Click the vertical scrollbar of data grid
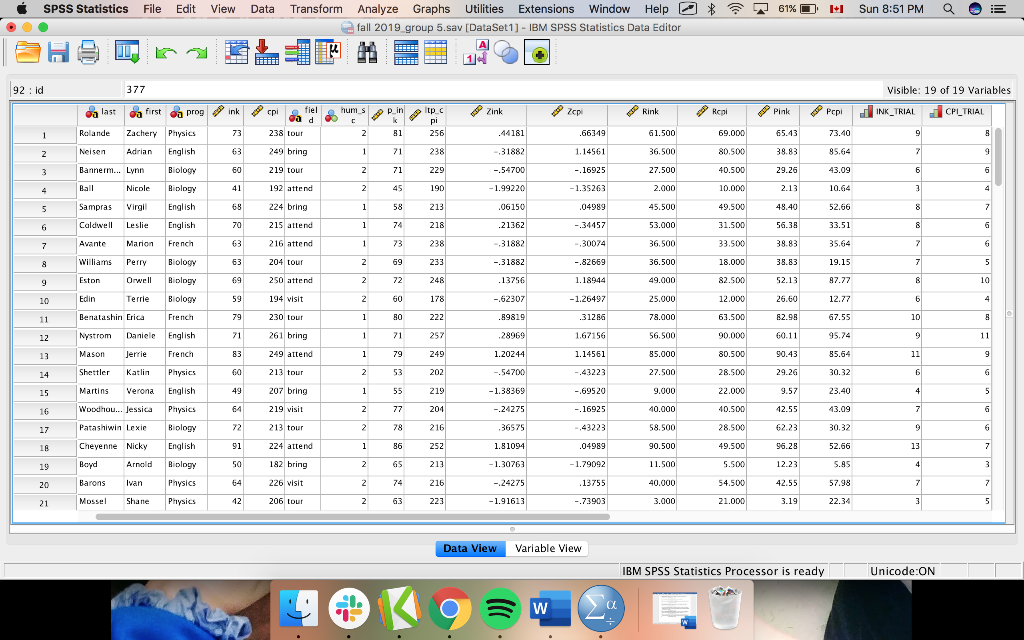 click(997, 157)
